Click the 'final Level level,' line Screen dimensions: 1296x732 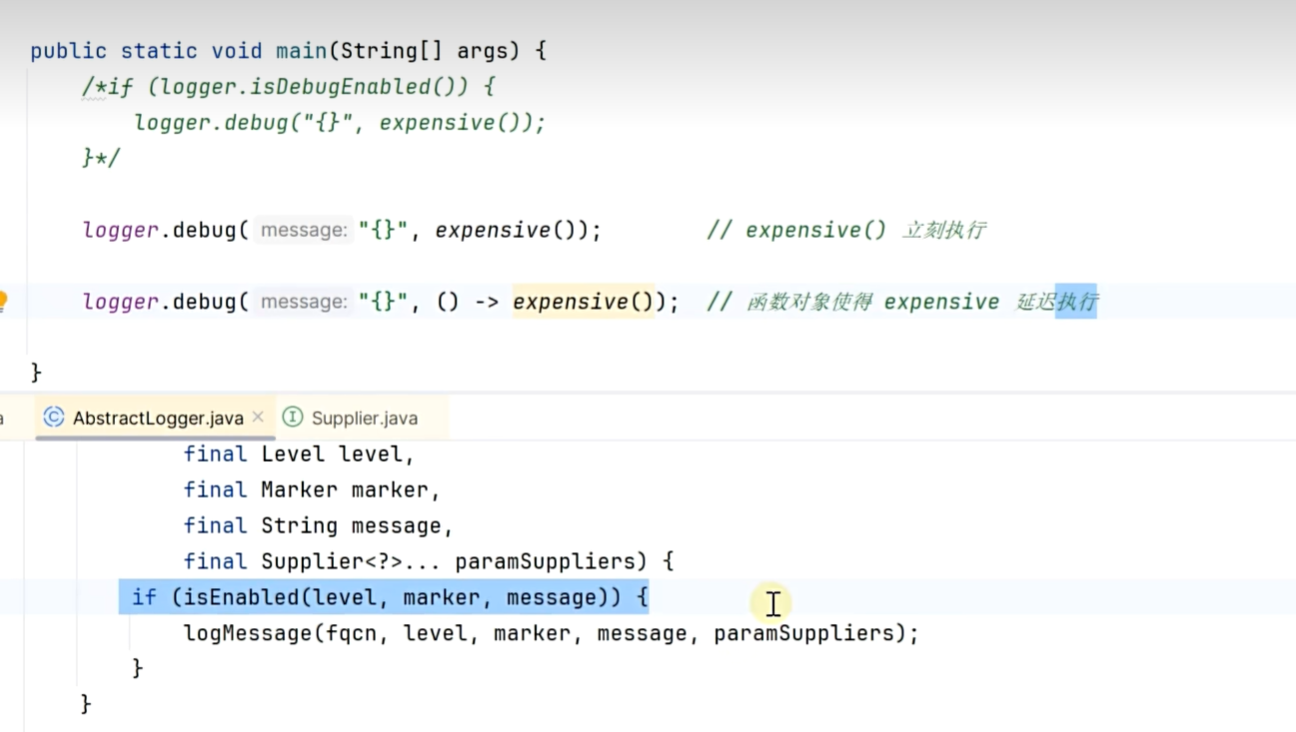point(298,454)
